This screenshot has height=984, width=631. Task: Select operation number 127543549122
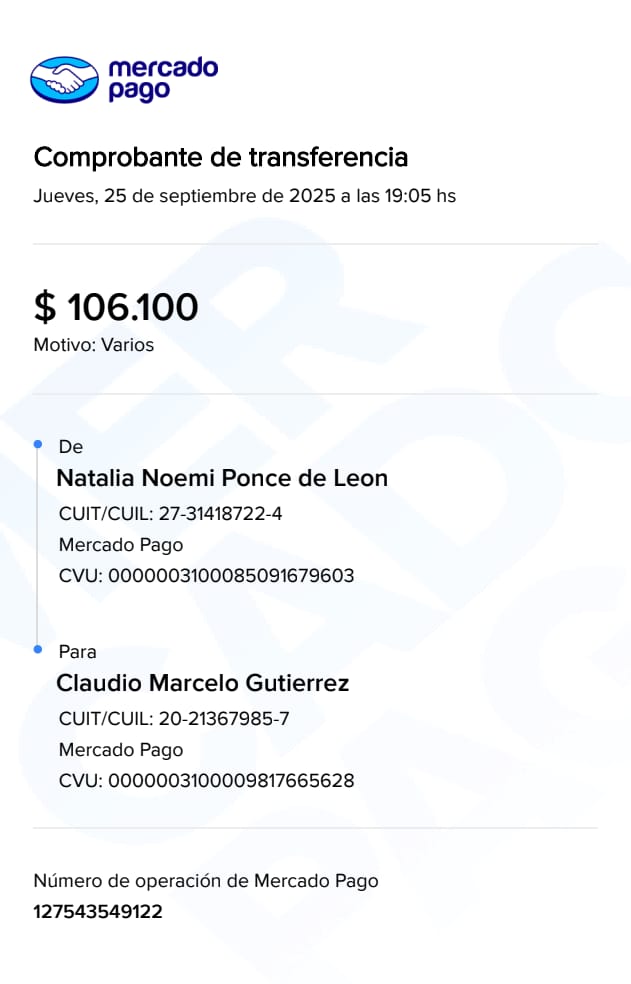click(98, 912)
